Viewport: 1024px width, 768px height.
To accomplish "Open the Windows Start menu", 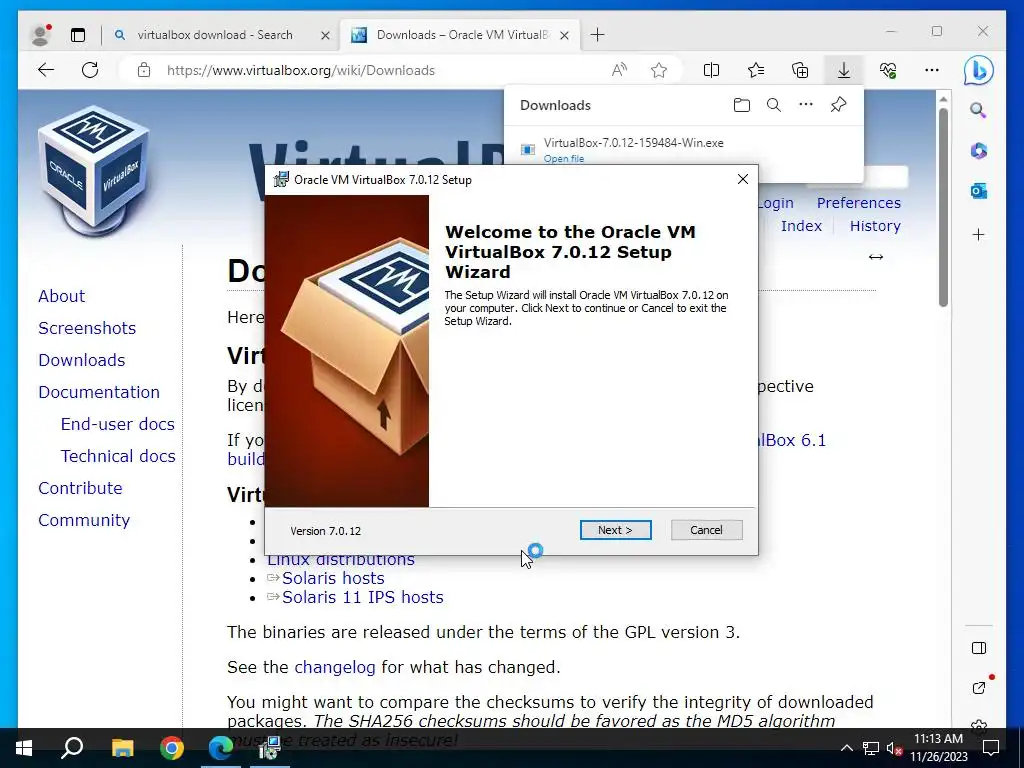I will 24,748.
